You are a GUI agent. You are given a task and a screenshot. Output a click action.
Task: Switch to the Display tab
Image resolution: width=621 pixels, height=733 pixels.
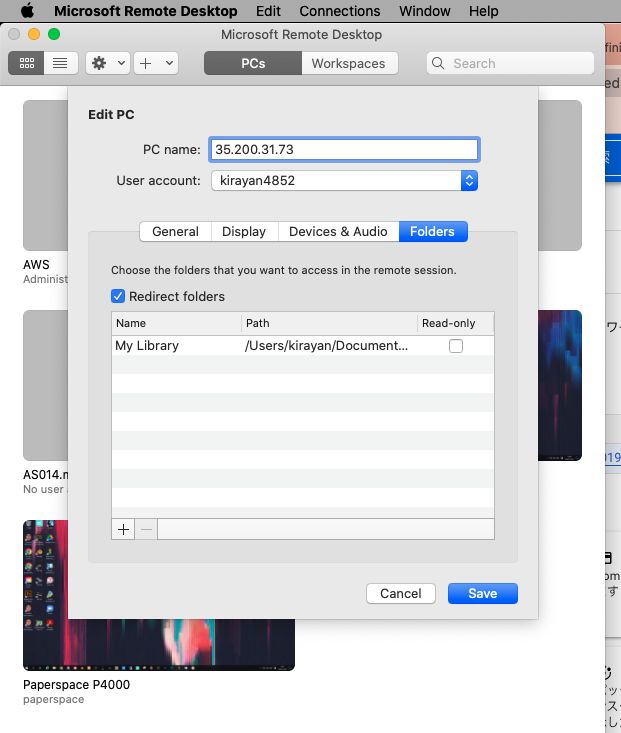click(x=244, y=231)
